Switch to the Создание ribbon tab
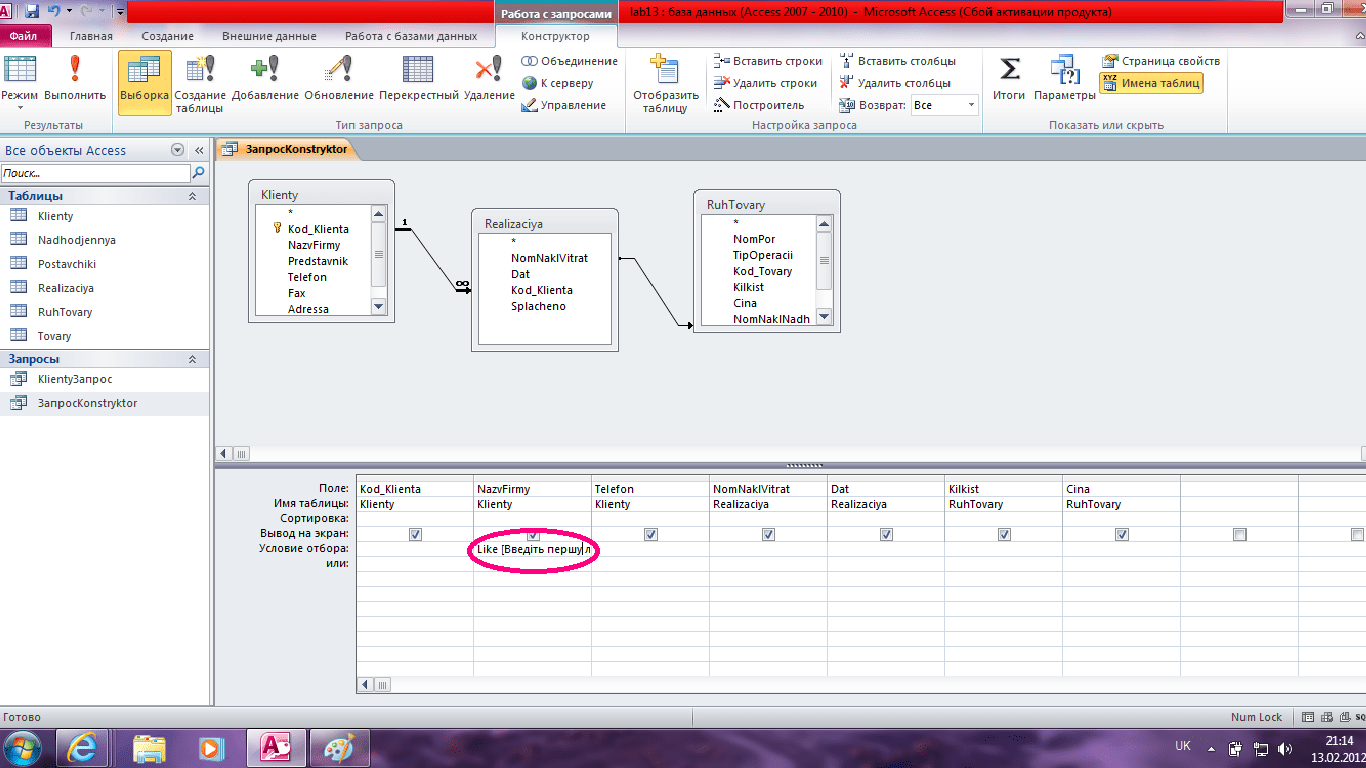The width and height of the screenshot is (1366, 768). (167, 36)
